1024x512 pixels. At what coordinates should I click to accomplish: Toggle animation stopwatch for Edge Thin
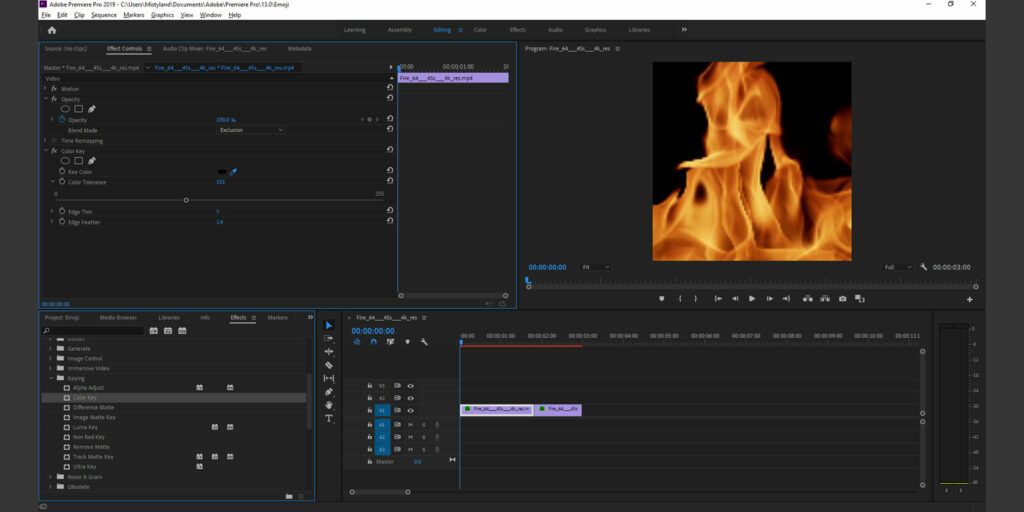[x=62, y=212]
